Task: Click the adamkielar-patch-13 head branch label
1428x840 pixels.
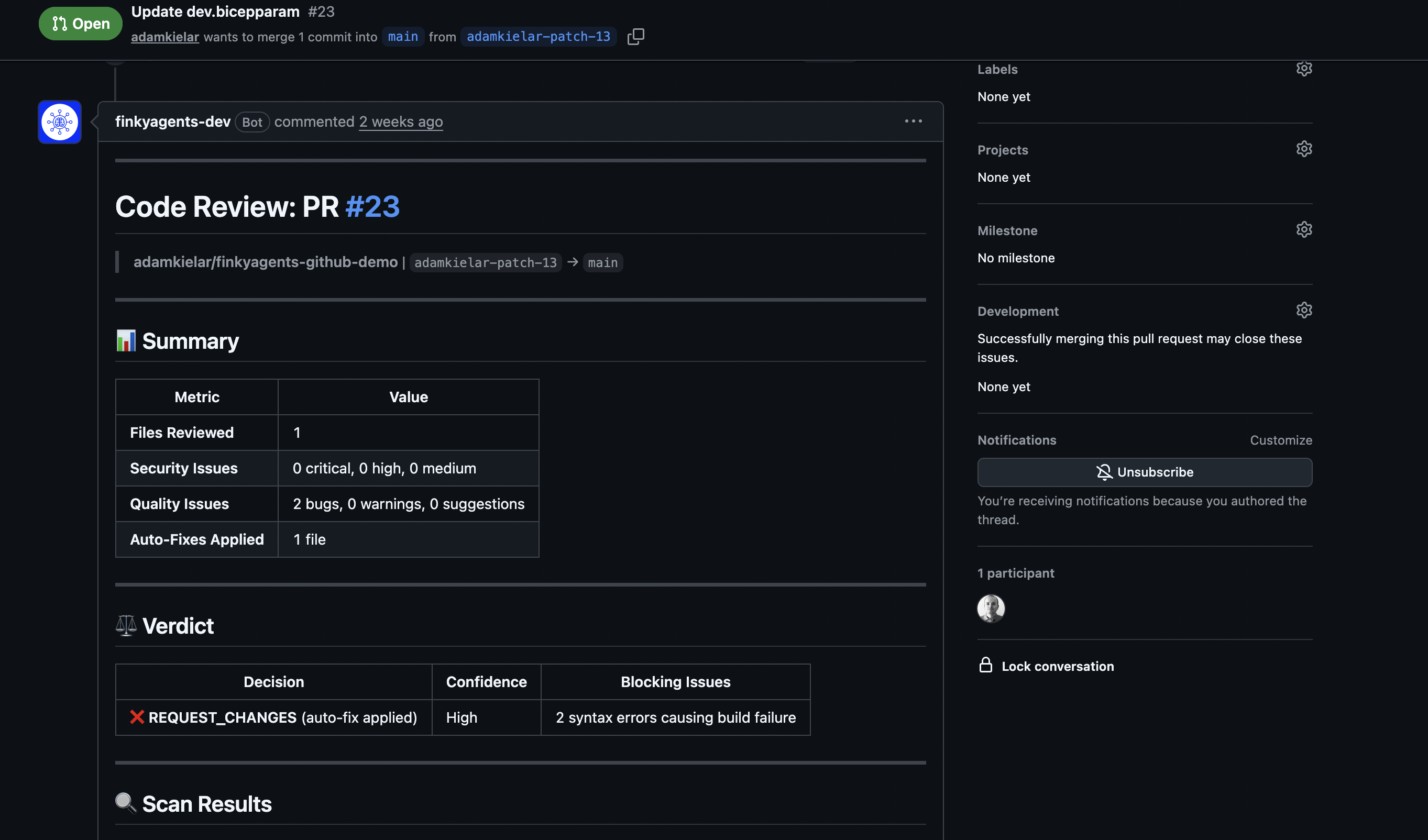Action: [x=539, y=37]
